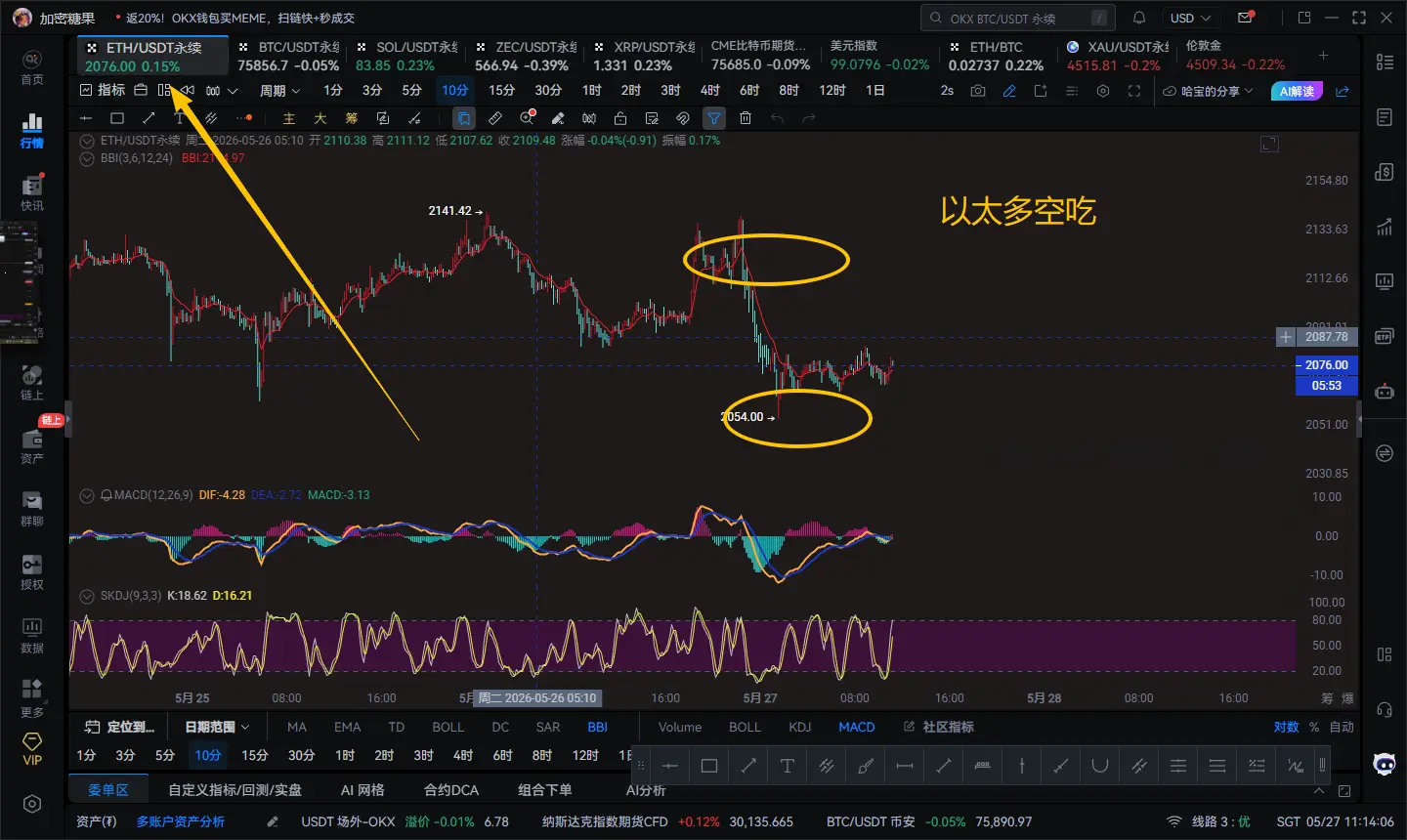
Task: Open the 数据 data section in the sidebar
Action: click(32, 635)
